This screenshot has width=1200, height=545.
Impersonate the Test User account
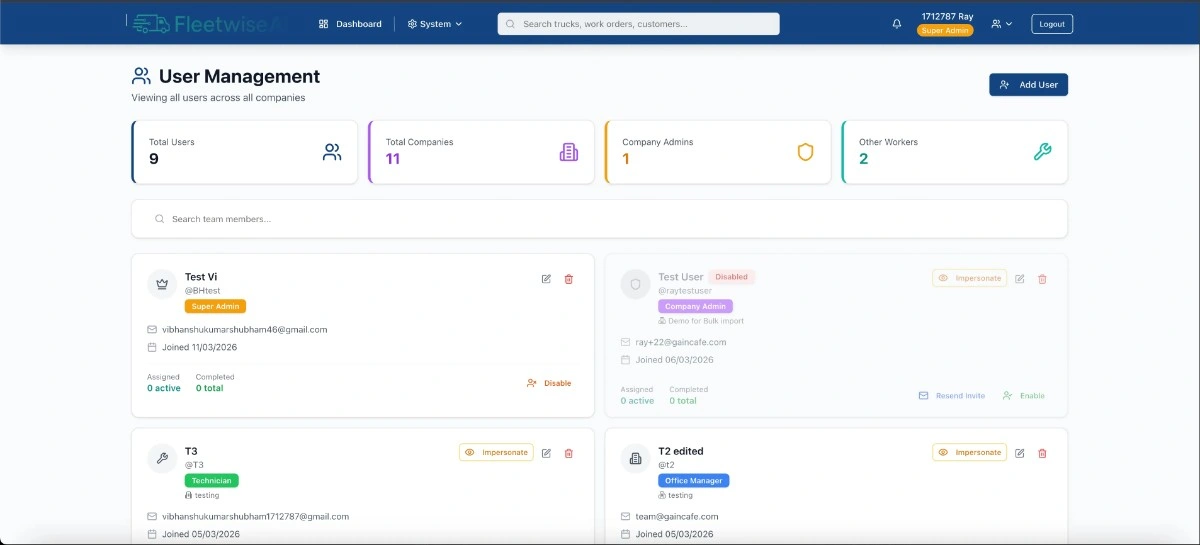coord(969,278)
